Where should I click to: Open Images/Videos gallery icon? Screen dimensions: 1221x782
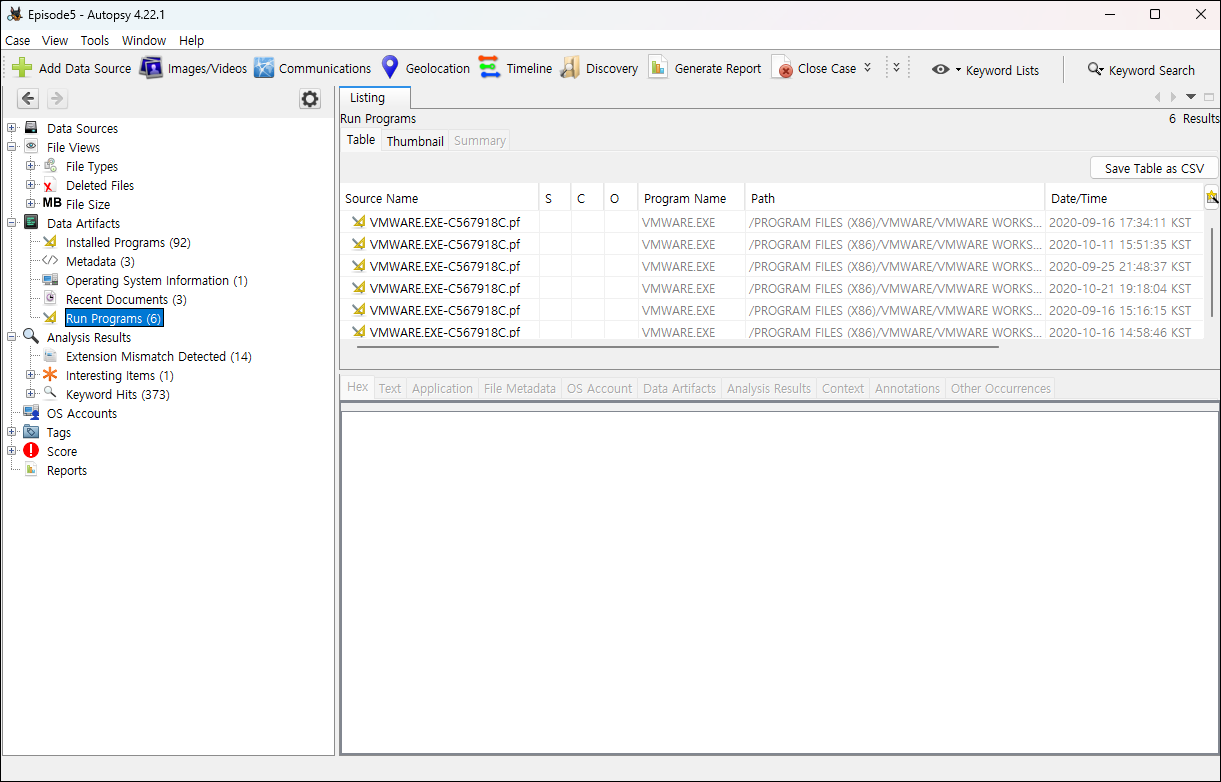[151, 68]
